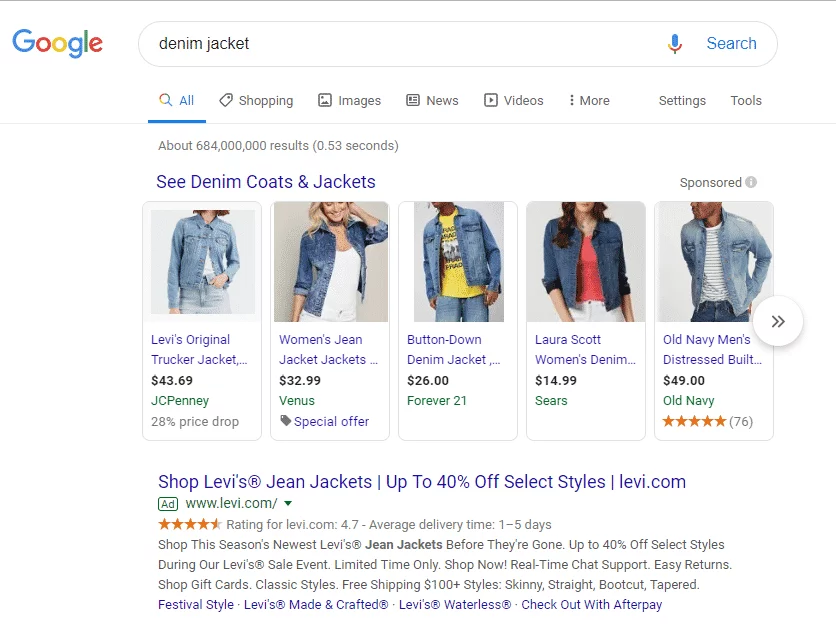Viewport: 836px width, 628px height.
Task: Click the $32.99 price
Action: click(300, 381)
